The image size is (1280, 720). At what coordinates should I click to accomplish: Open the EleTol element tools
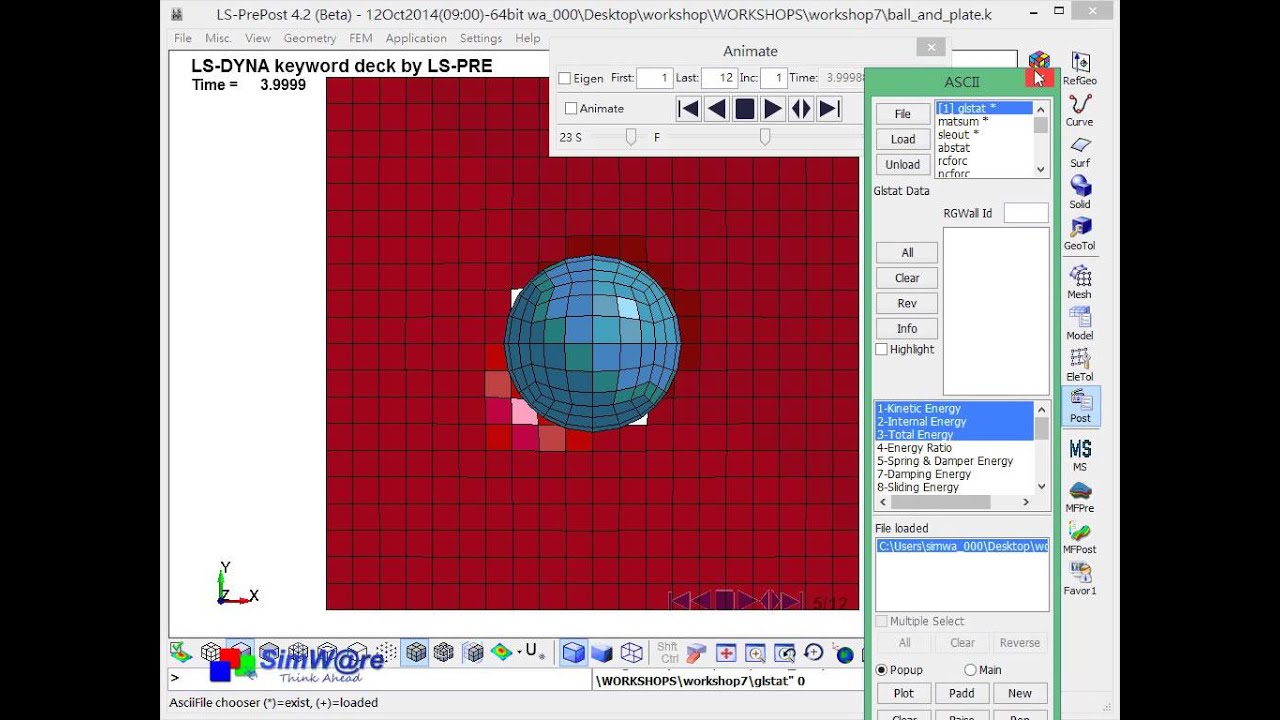(1079, 365)
